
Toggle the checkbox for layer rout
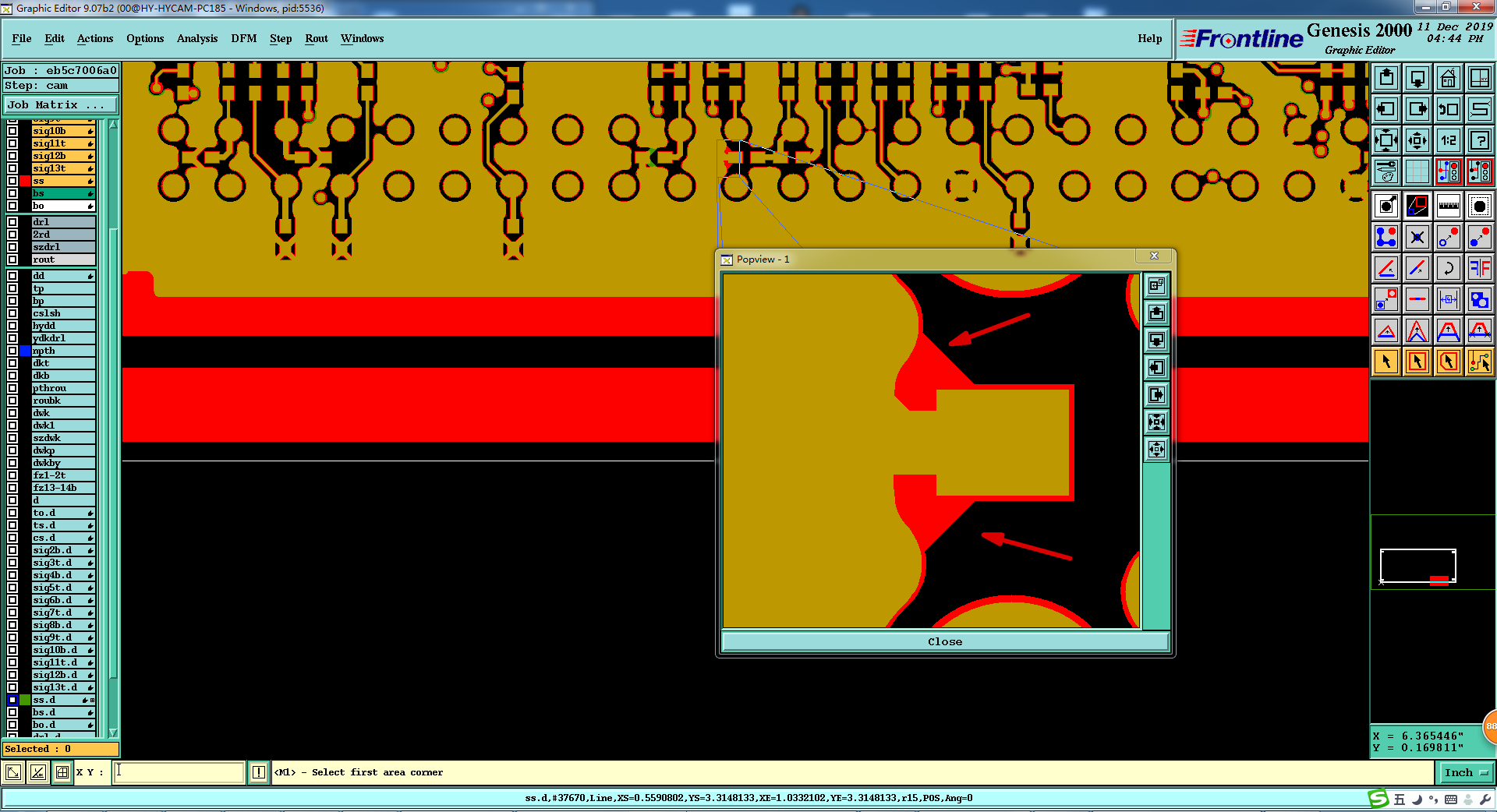pos(12,259)
